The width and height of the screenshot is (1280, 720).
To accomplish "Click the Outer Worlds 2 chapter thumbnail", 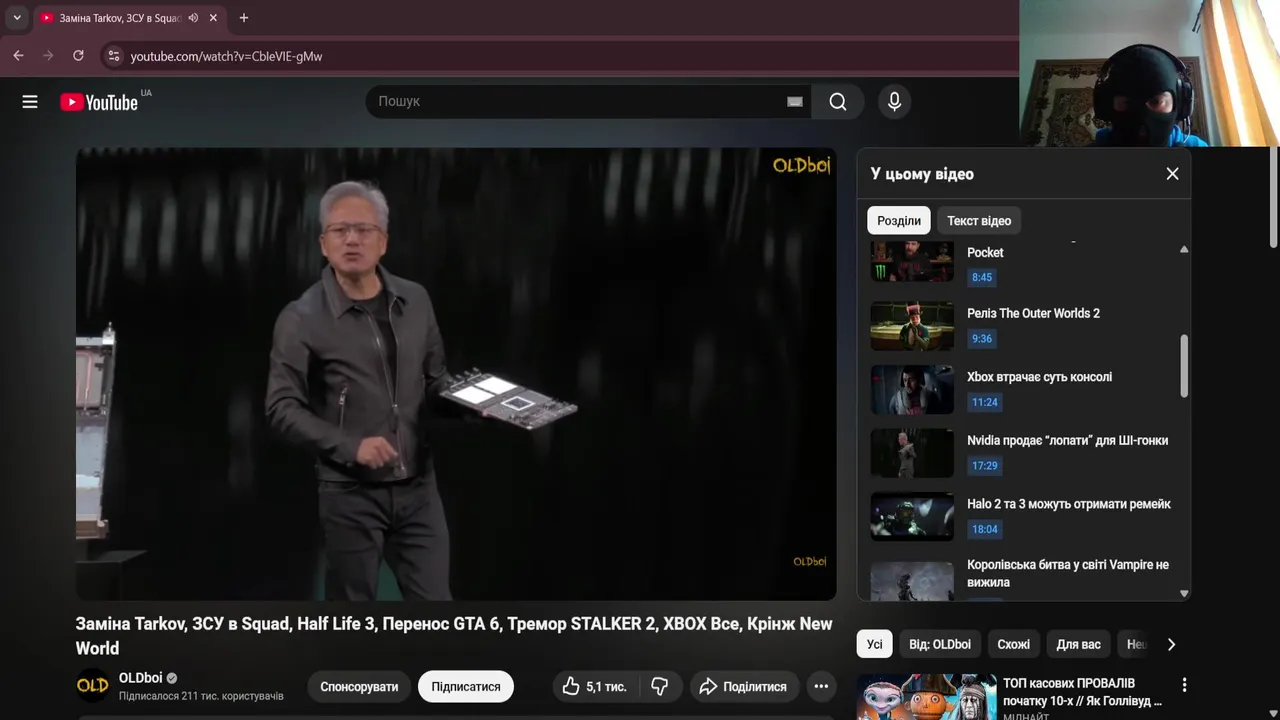I will coord(912,326).
